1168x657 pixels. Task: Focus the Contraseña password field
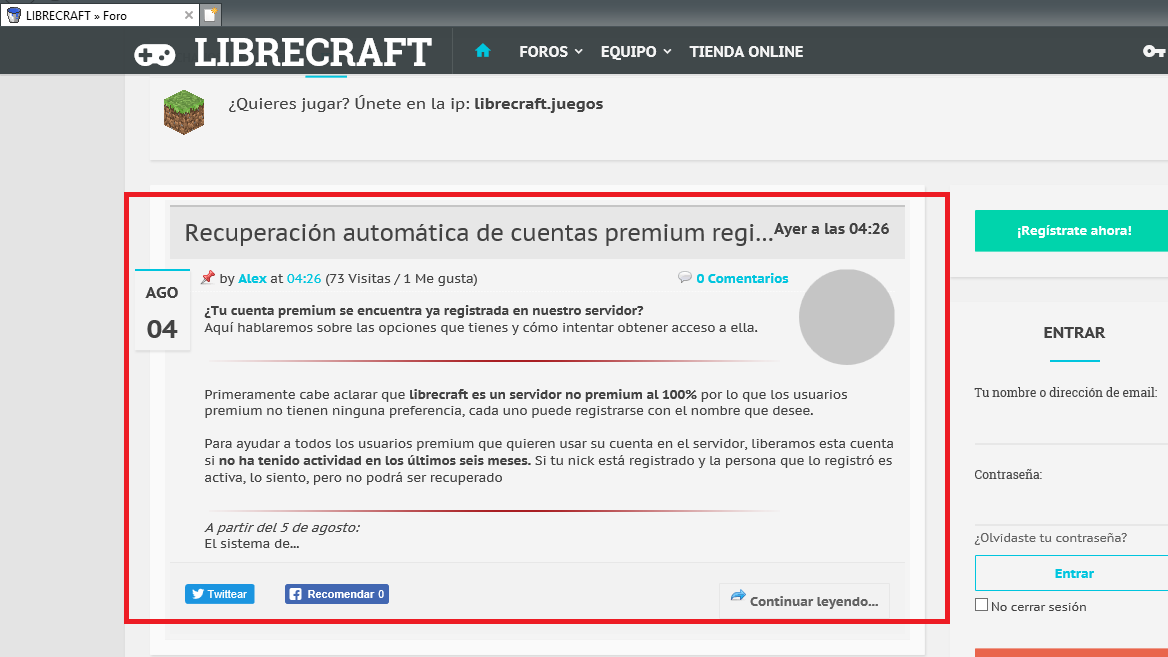[1071, 507]
